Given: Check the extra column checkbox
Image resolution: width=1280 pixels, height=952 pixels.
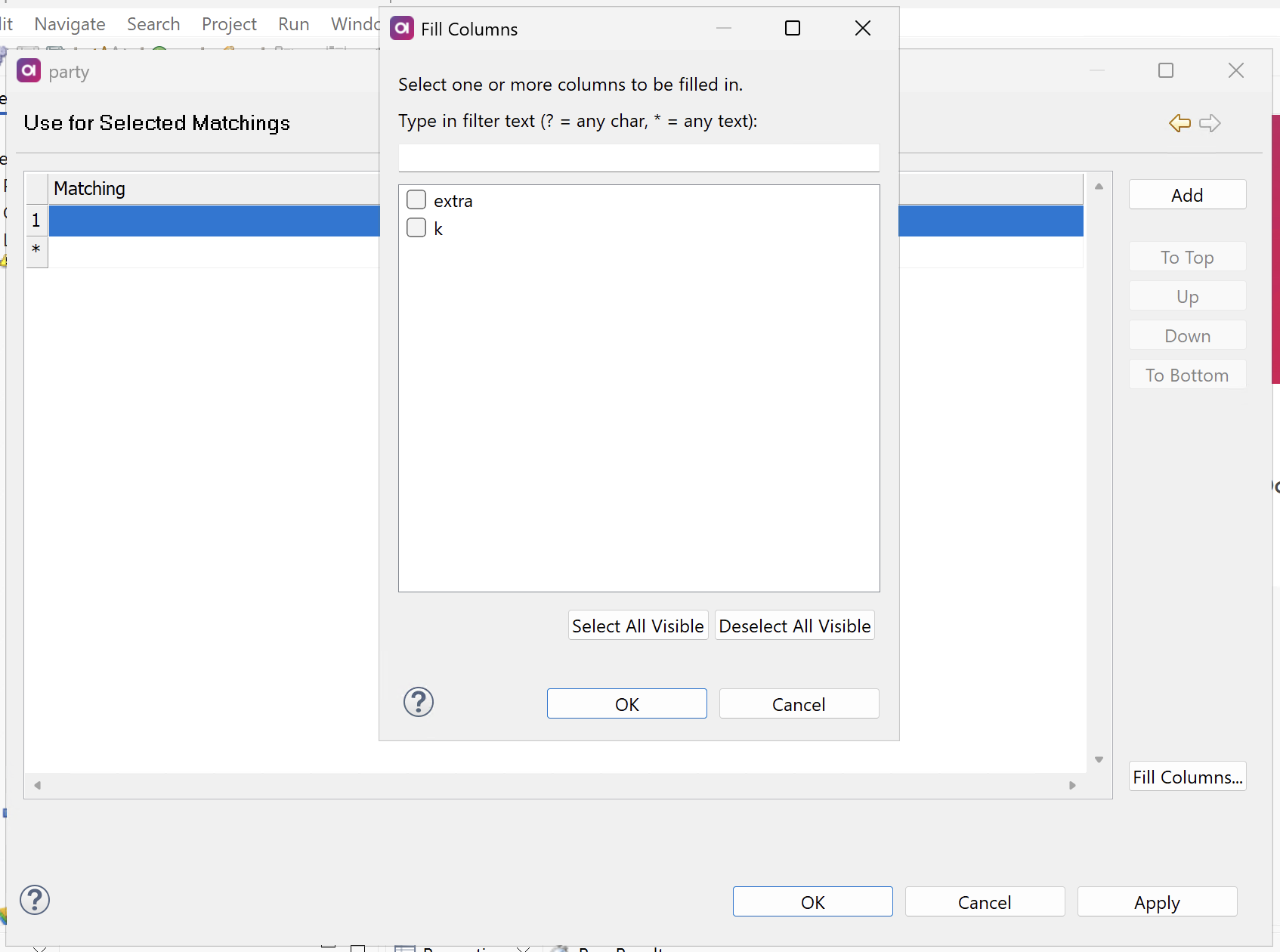Looking at the screenshot, I should coord(416,199).
